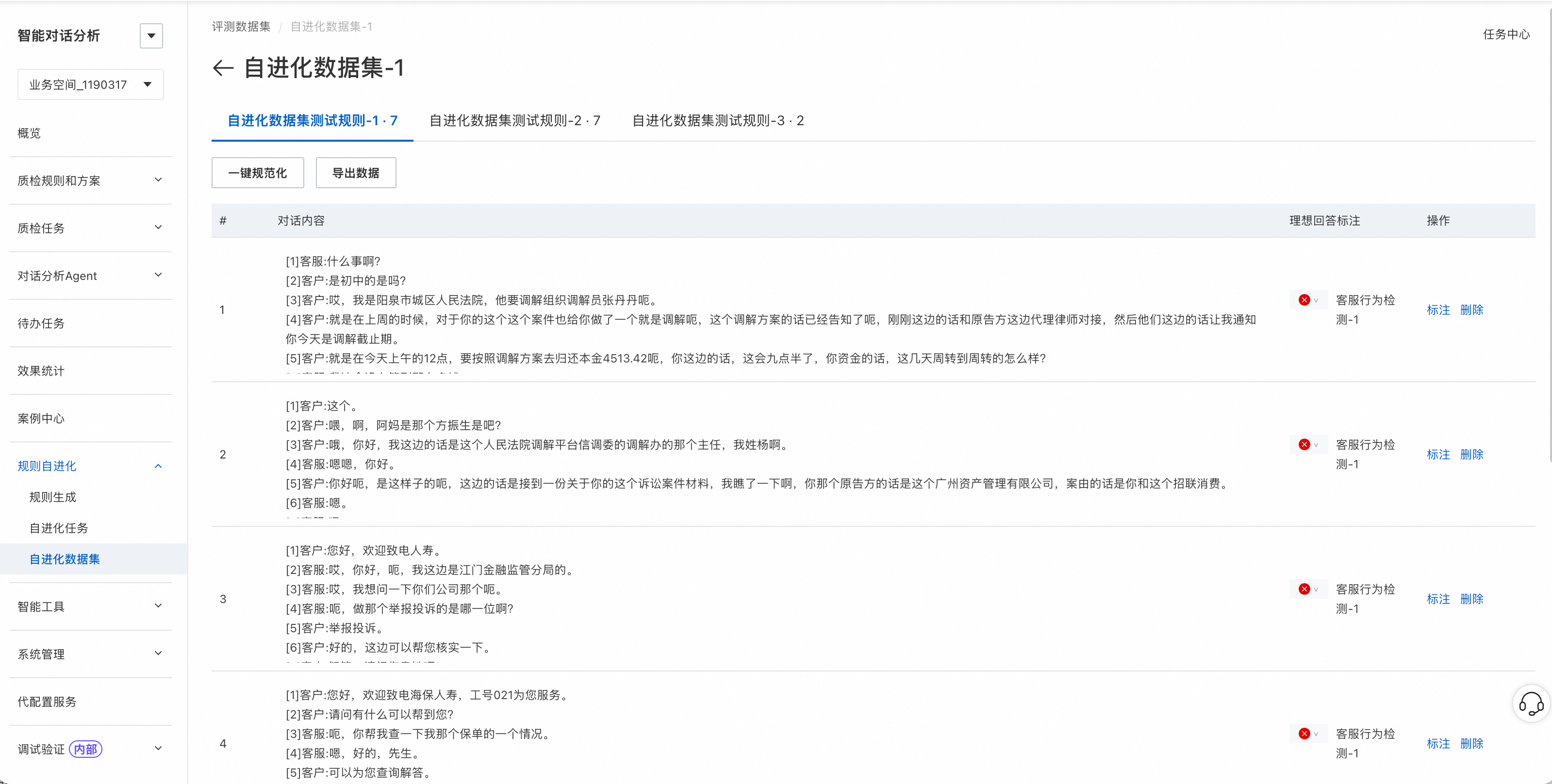Expand the 质检任务 sidebar section
Viewport: 1552px width, 784px height.
(x=90, y=228)
